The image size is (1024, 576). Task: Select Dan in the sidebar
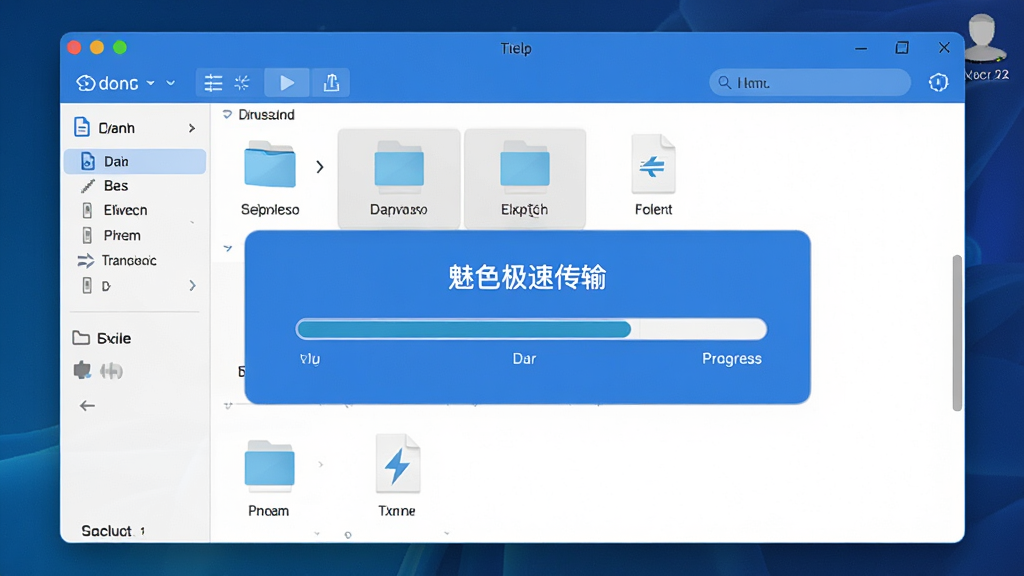(x=135, y=161)
